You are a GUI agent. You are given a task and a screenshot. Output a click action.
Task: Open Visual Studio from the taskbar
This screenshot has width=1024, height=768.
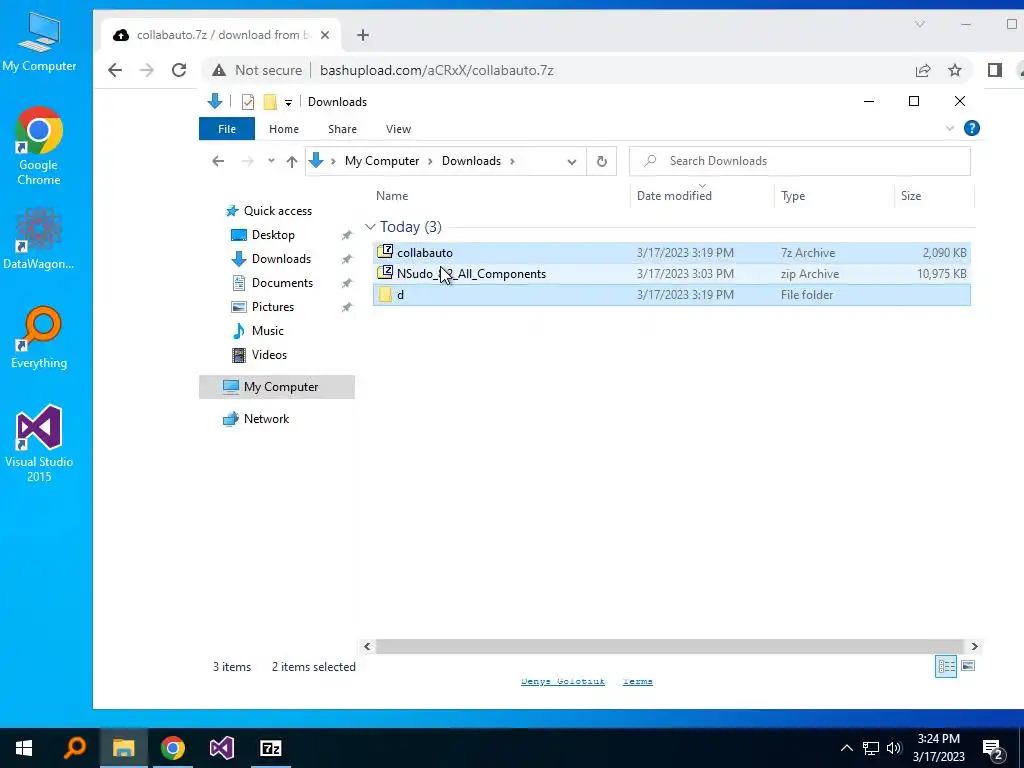coord(221,748)
